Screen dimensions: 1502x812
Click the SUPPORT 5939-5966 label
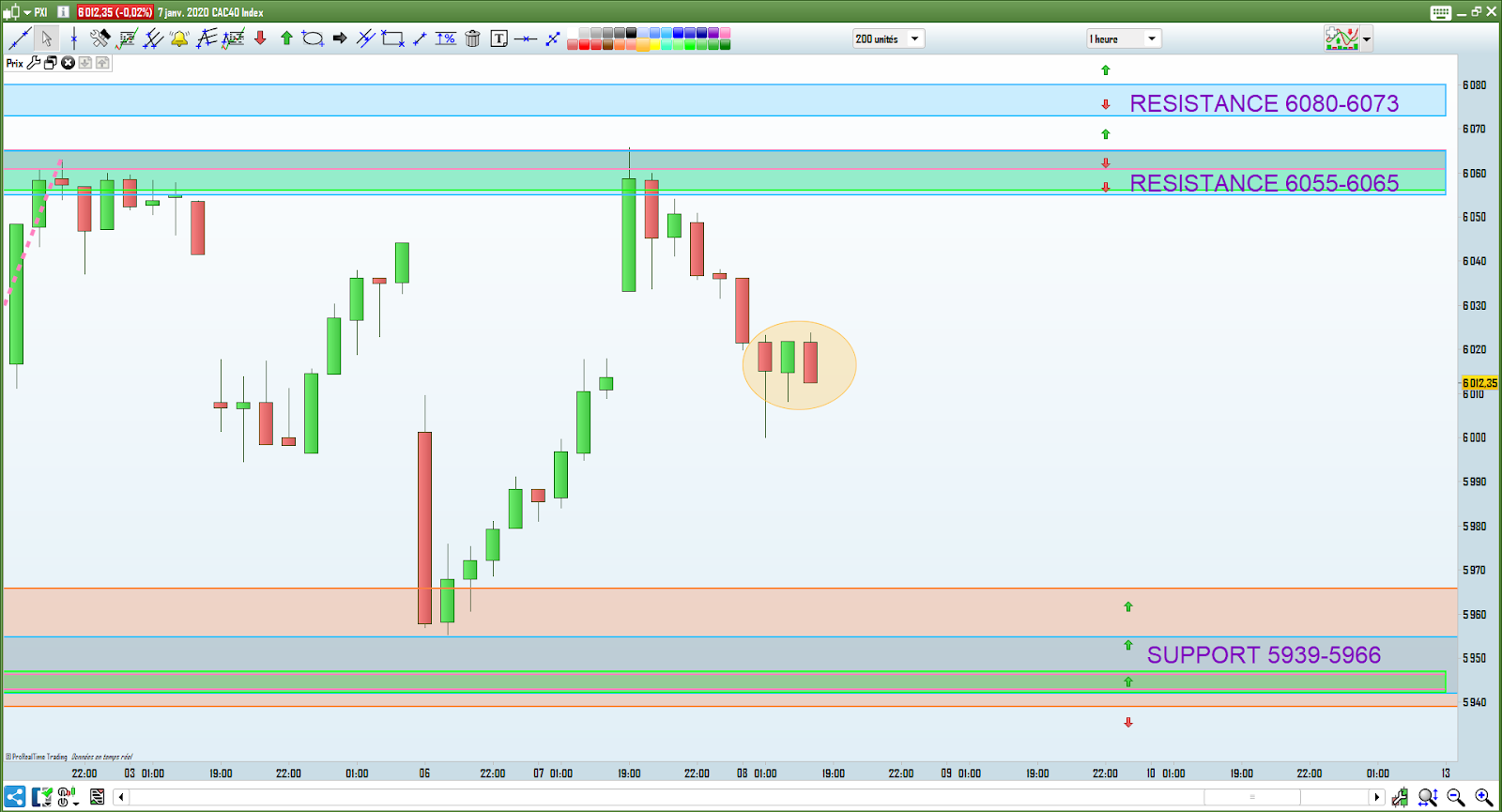(x=1264, y=654)
